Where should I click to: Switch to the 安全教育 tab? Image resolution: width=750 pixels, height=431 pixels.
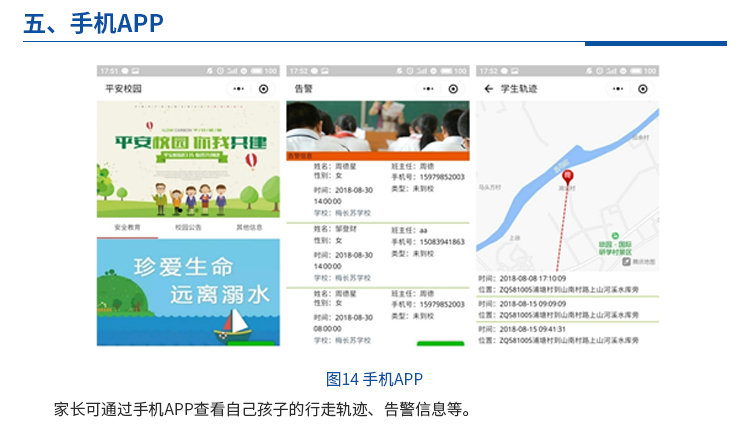pyautogui.click(x=127, y=228)
